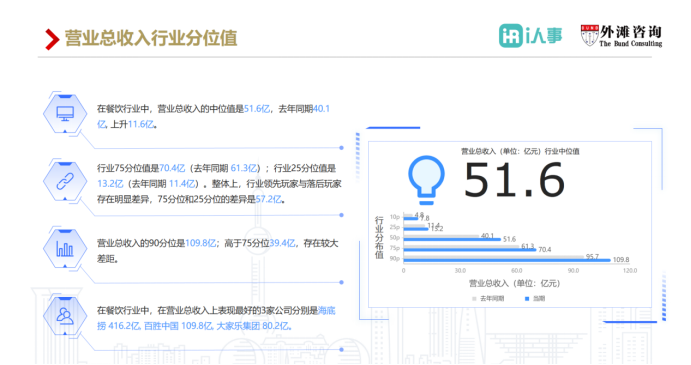This screenshot has height=365, width=691.
Task: Click the 50p blue bar labeled 51.6
Action: [452, 239]
